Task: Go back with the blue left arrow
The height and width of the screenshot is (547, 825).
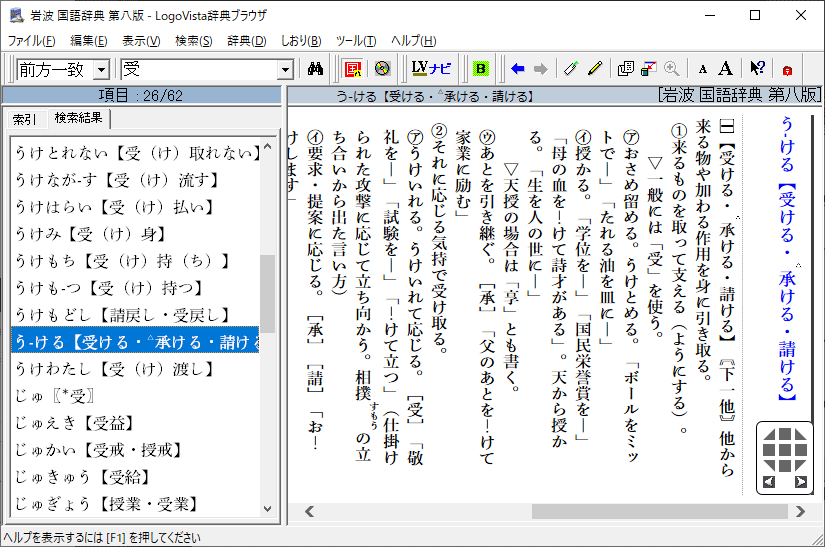Action: click(x=518, y=68)
